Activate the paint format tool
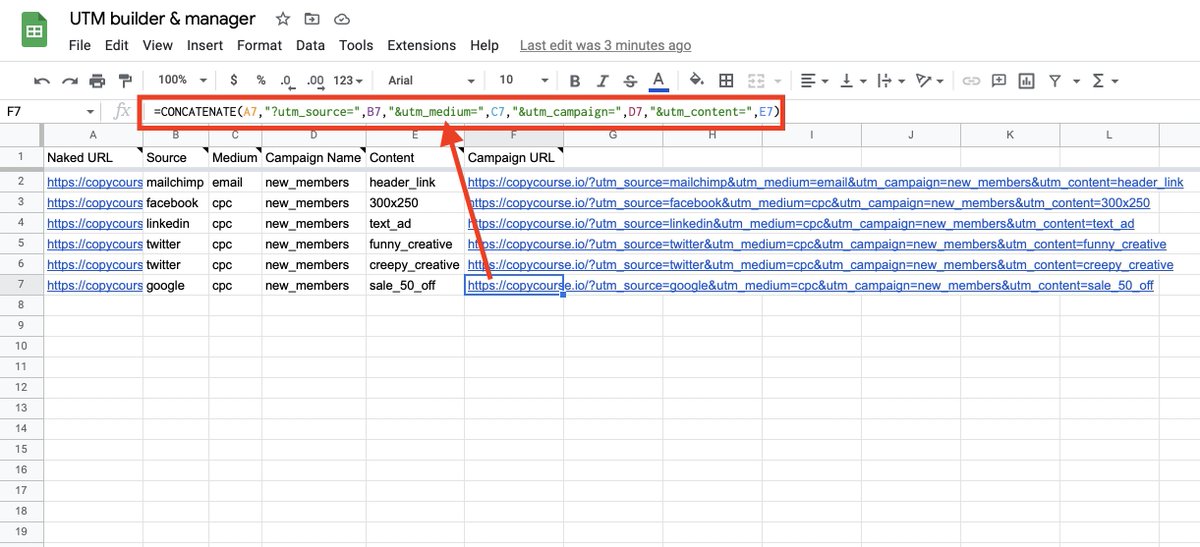This screenshot has height=547, width=1200. click(x=125, y=80)
